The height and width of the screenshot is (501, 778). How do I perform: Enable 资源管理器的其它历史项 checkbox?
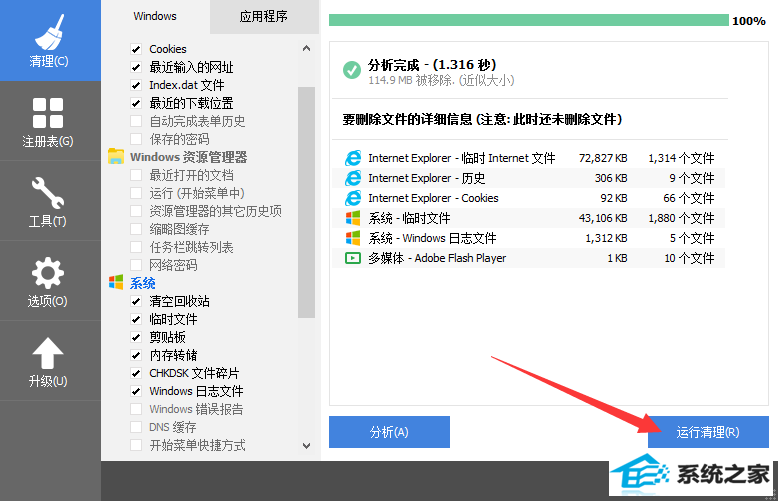coord(136,211)
